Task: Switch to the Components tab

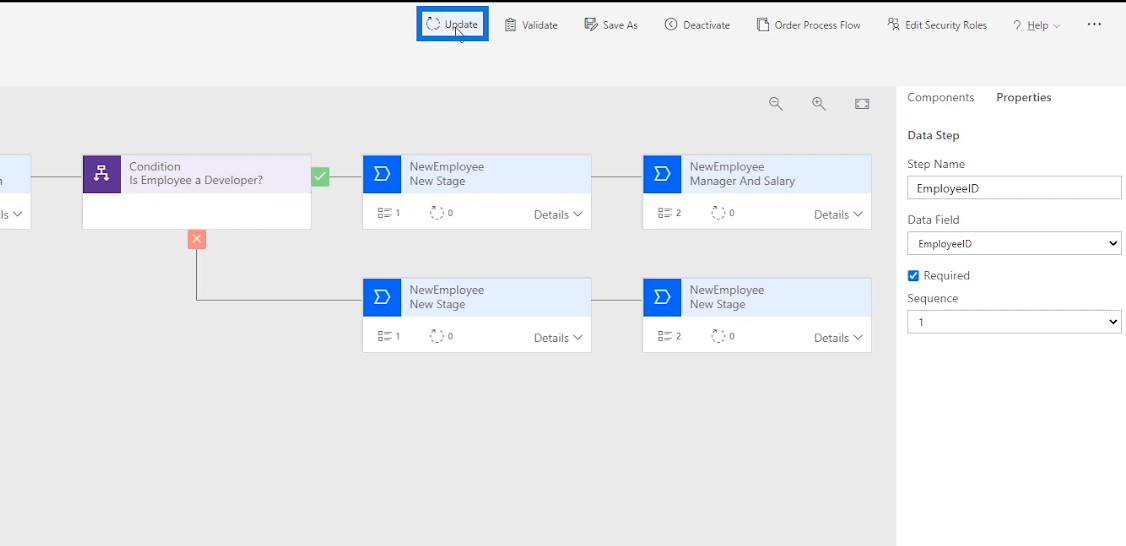Action: (x=940, y=98)
